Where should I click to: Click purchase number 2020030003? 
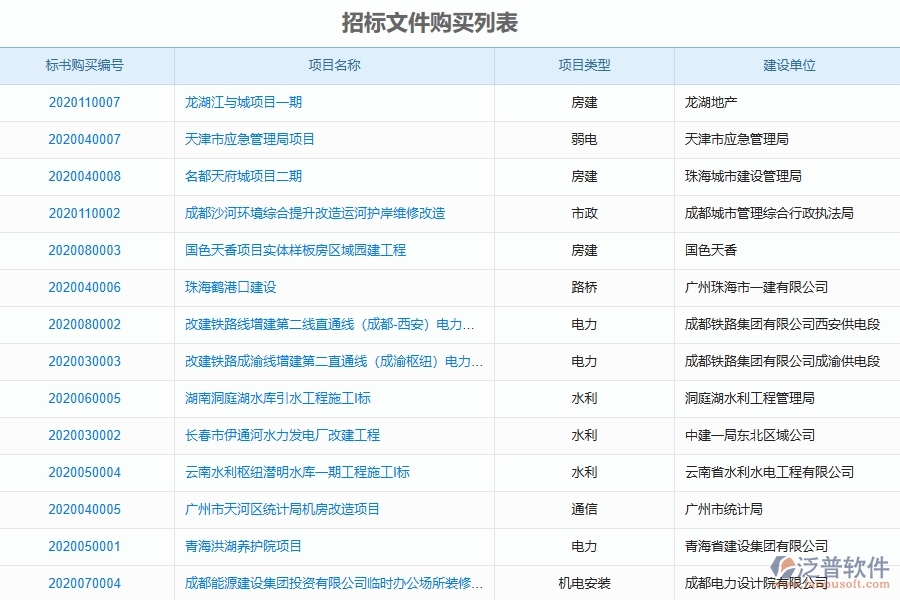88,361
